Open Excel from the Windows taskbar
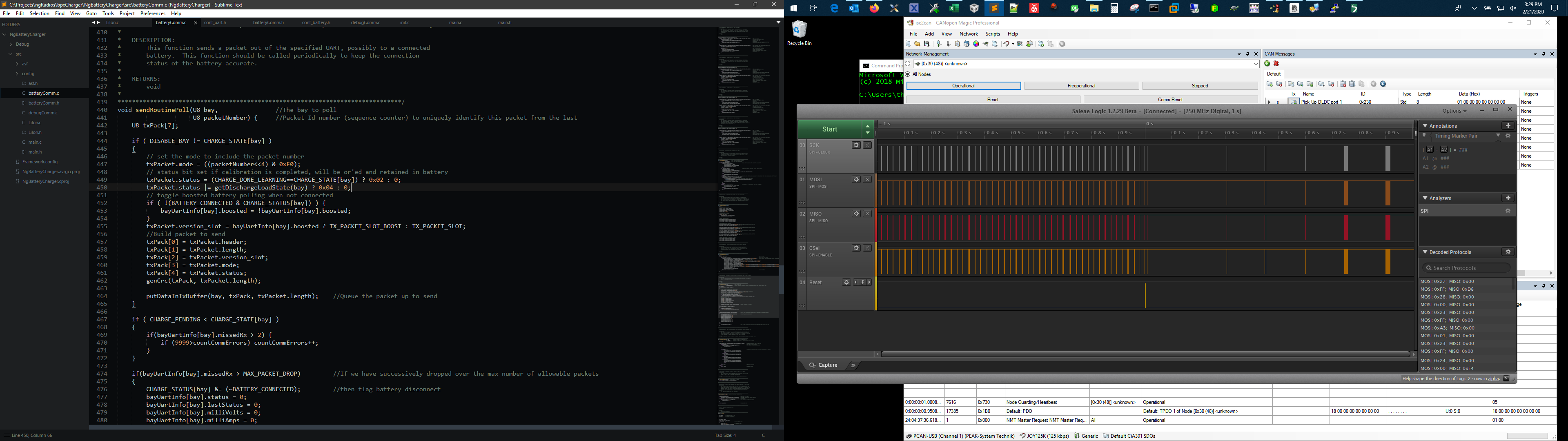 954,9
